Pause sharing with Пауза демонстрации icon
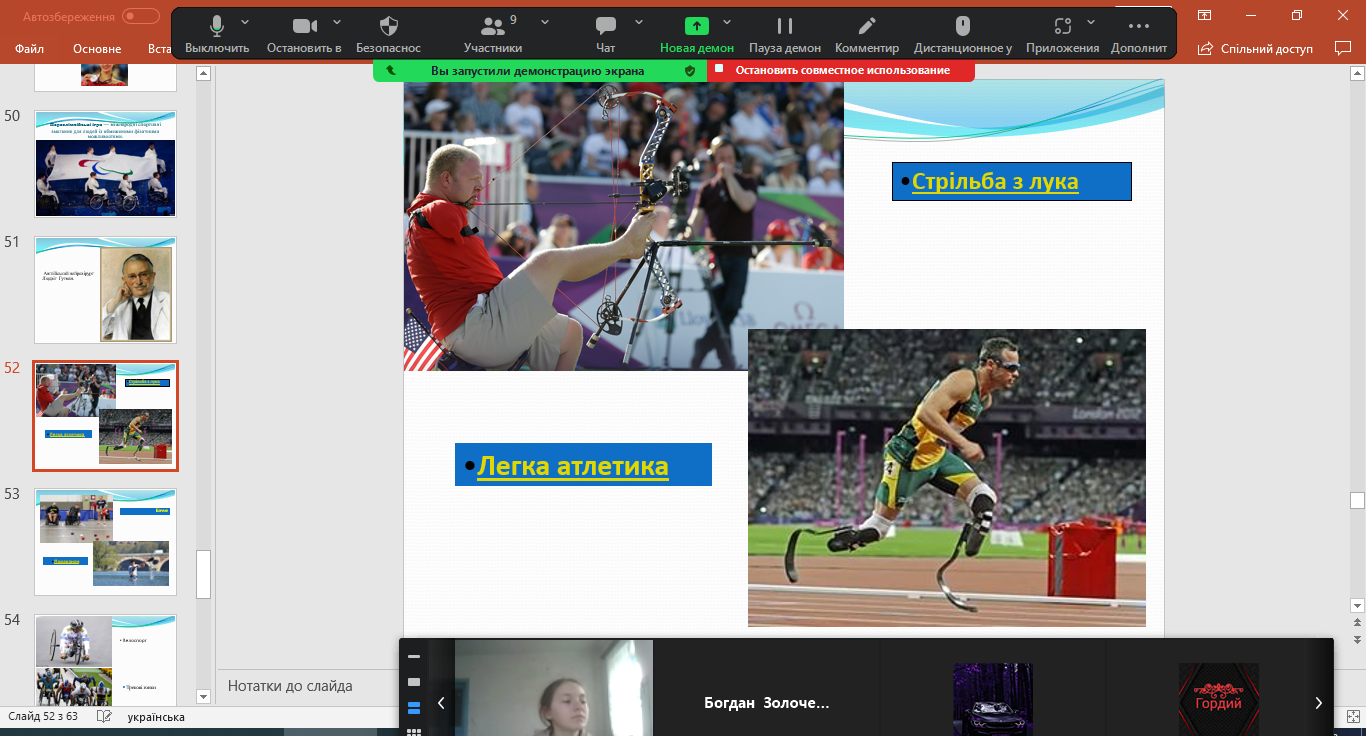Screen dimensions: 1366x736 pos(785,27)
